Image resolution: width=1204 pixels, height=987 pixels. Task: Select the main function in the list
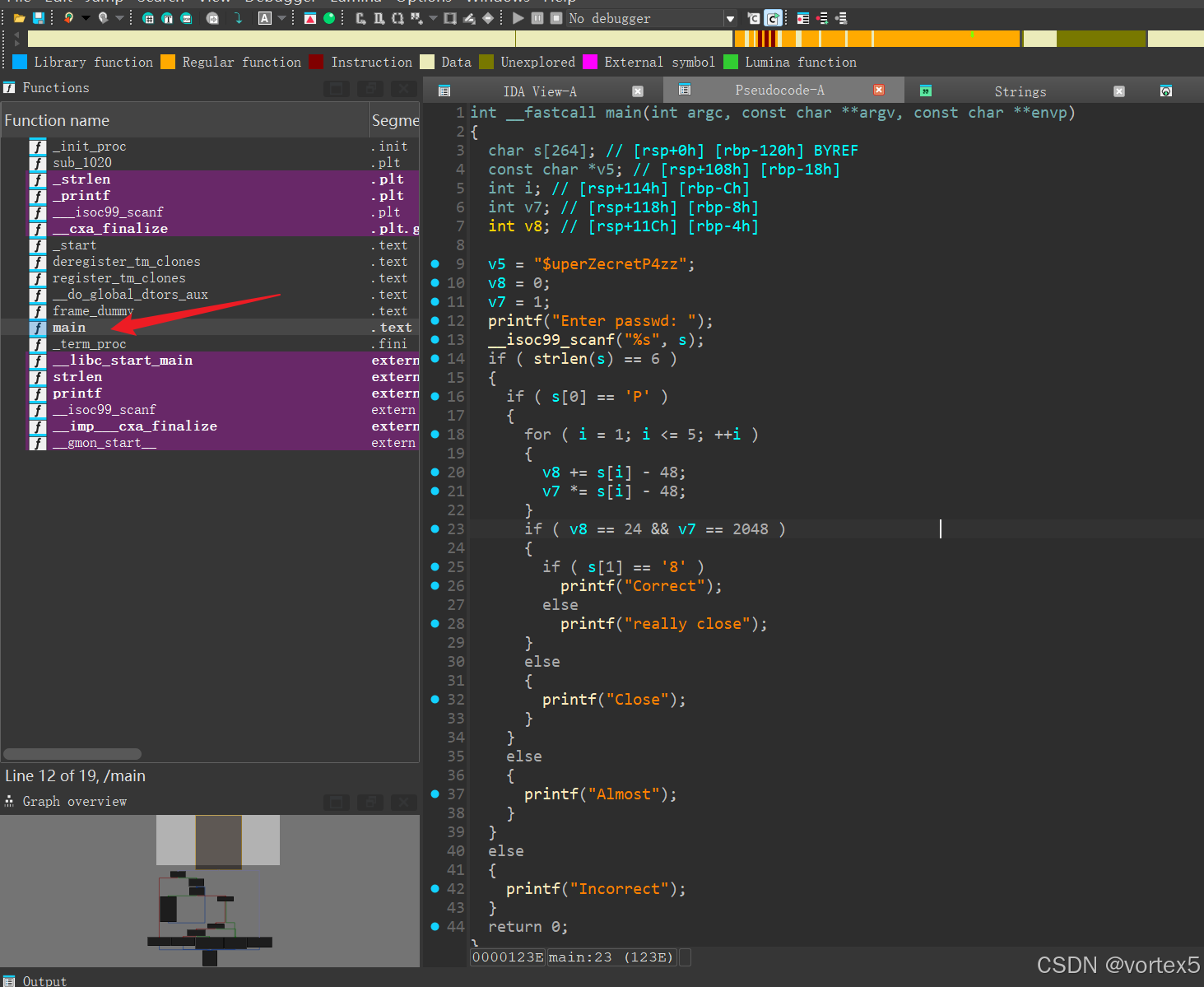pos(211,328)
